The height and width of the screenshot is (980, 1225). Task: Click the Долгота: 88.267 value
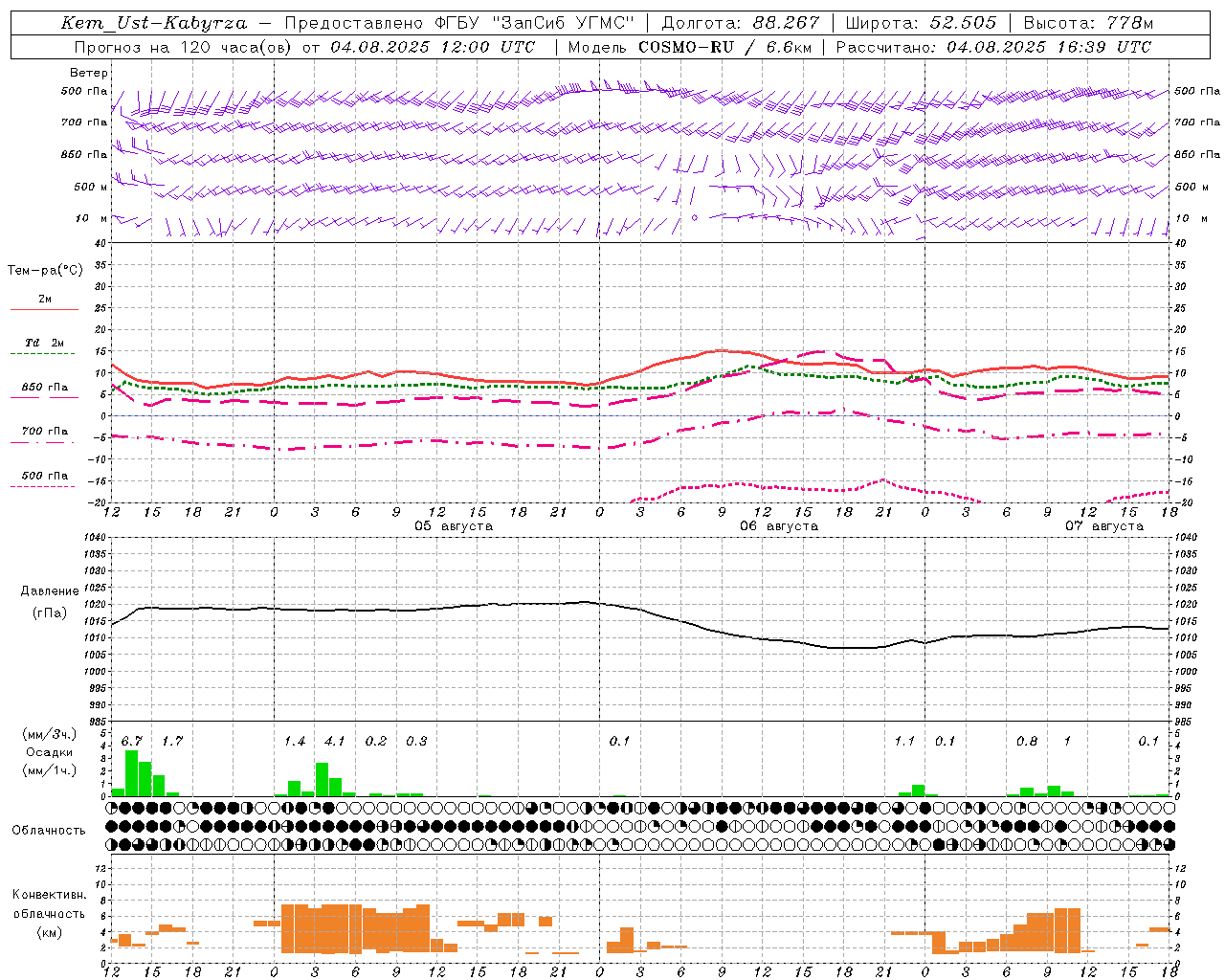point(741,23)
